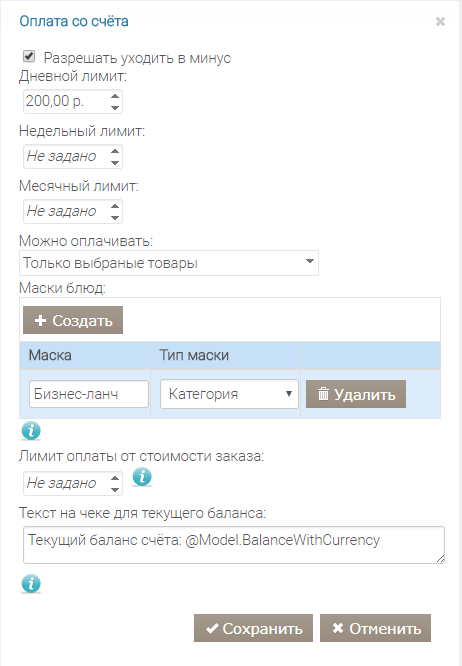The height and width of the screenshot is (666, 462).
Task: Click Сохранить button
Action: (x=254, y=628)
